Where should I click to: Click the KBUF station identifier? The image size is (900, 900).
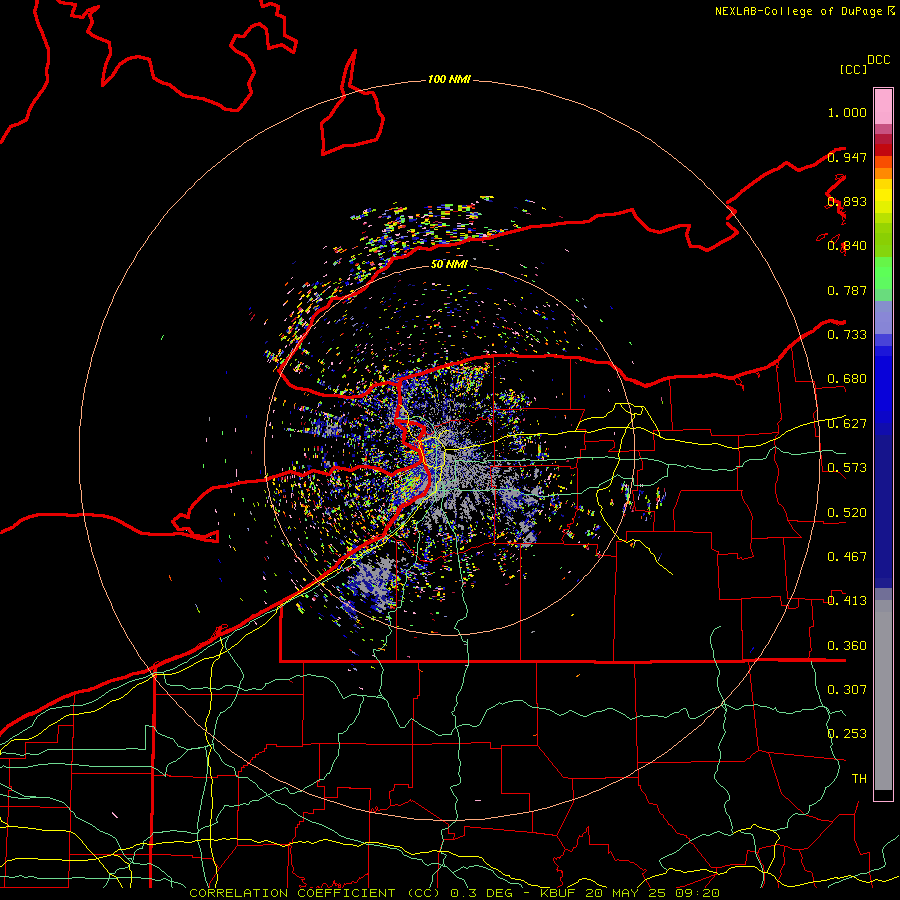point(560,893)
